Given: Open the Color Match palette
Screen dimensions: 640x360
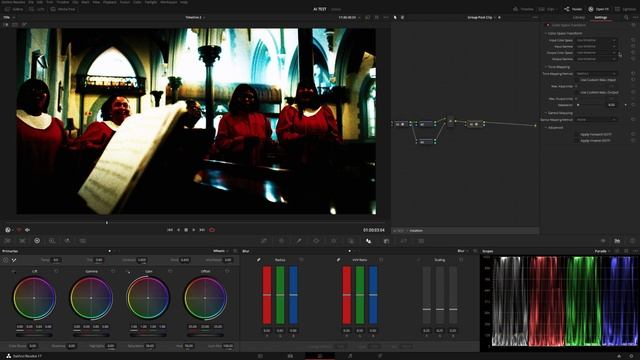Looking at the screenshot, I should tap(22, 241).
